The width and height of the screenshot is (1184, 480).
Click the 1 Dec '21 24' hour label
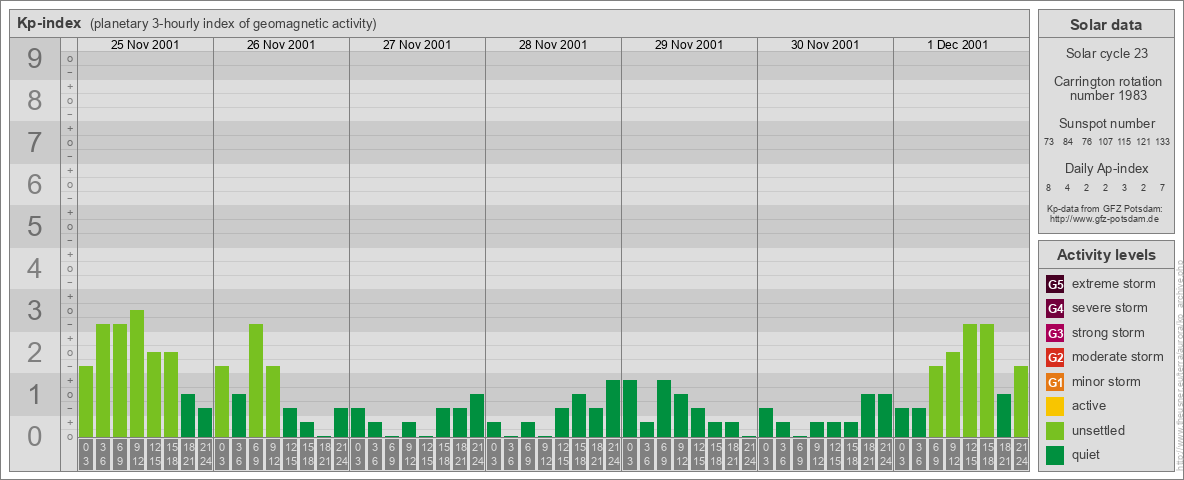[1021, 455]
